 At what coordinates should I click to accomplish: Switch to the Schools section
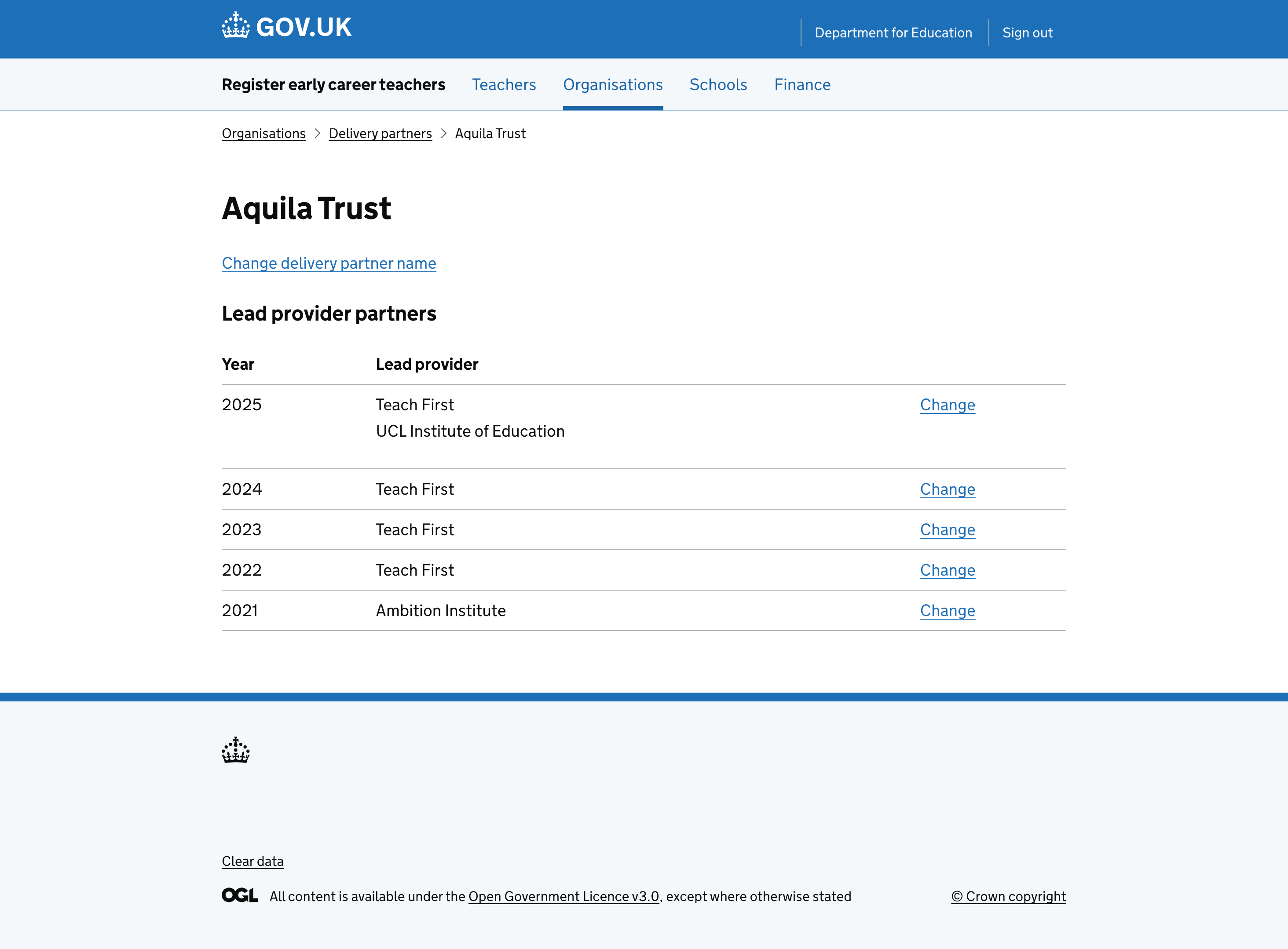click(x=718, y=84)
